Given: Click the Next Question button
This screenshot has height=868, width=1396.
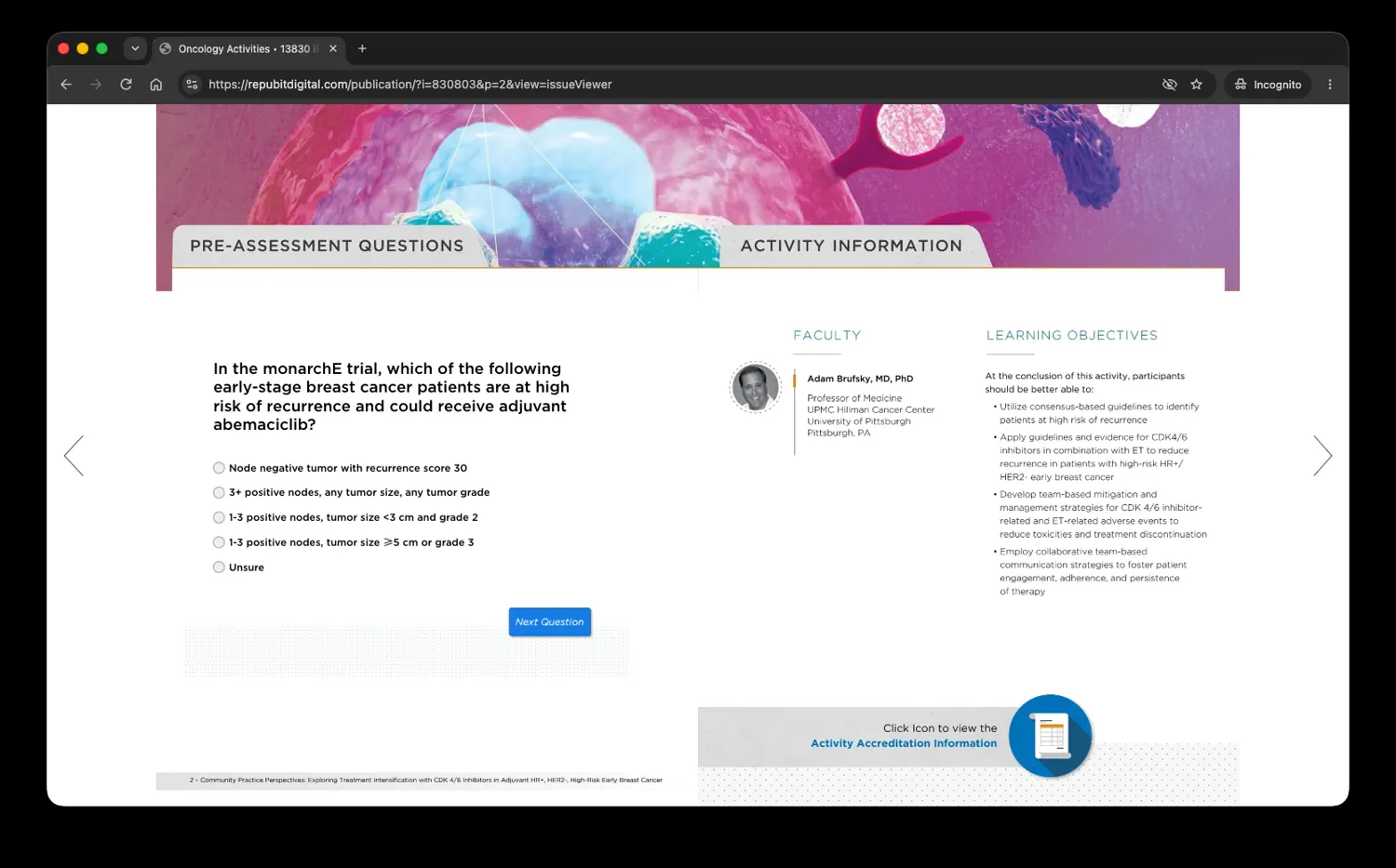Looking at the screenshot, I should (x=549, y=621).
